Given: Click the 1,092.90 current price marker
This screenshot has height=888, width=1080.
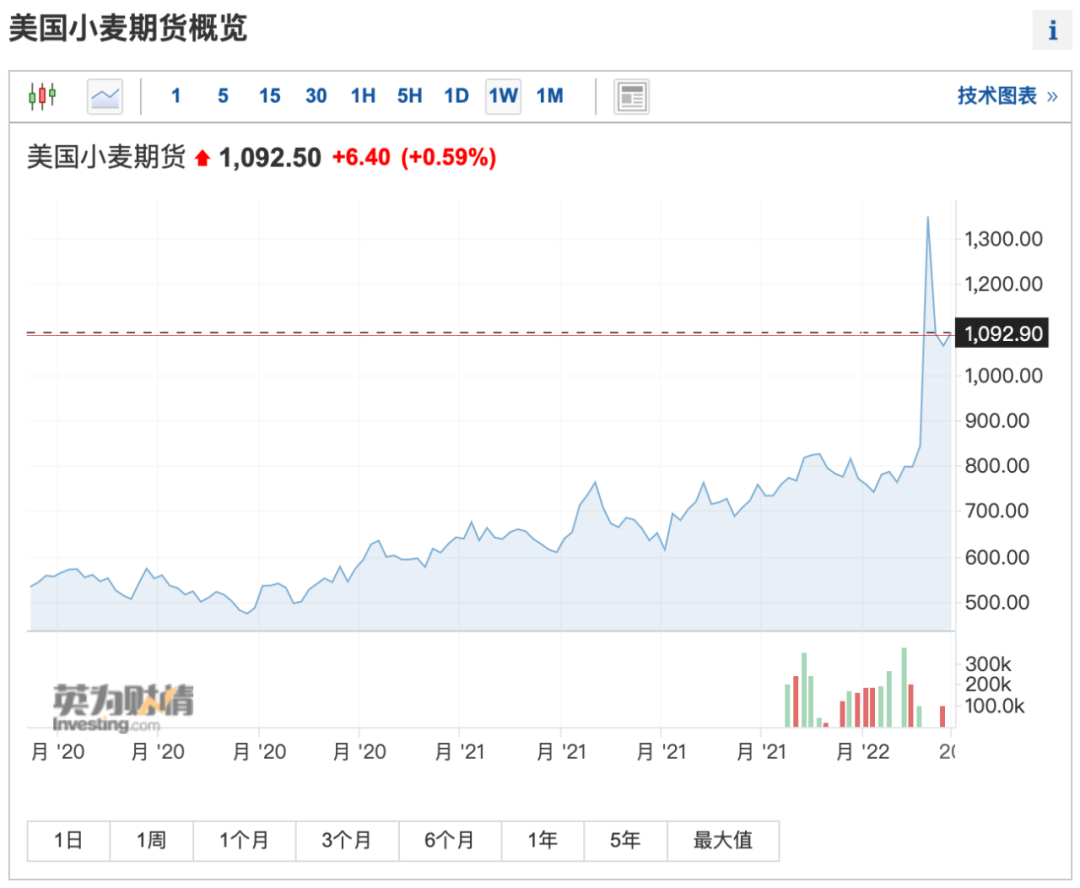Looking at the screenshot, I should [1002, 333].
